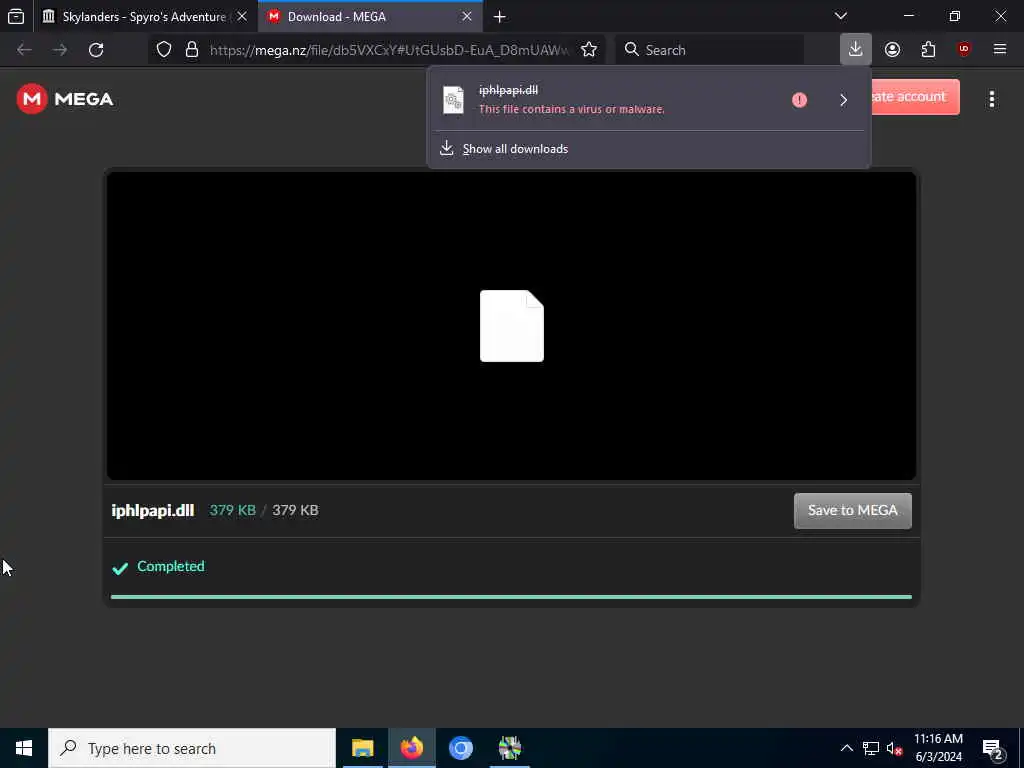
Task: Open the clock showing 11:16 AM
Action: [938, 748]
